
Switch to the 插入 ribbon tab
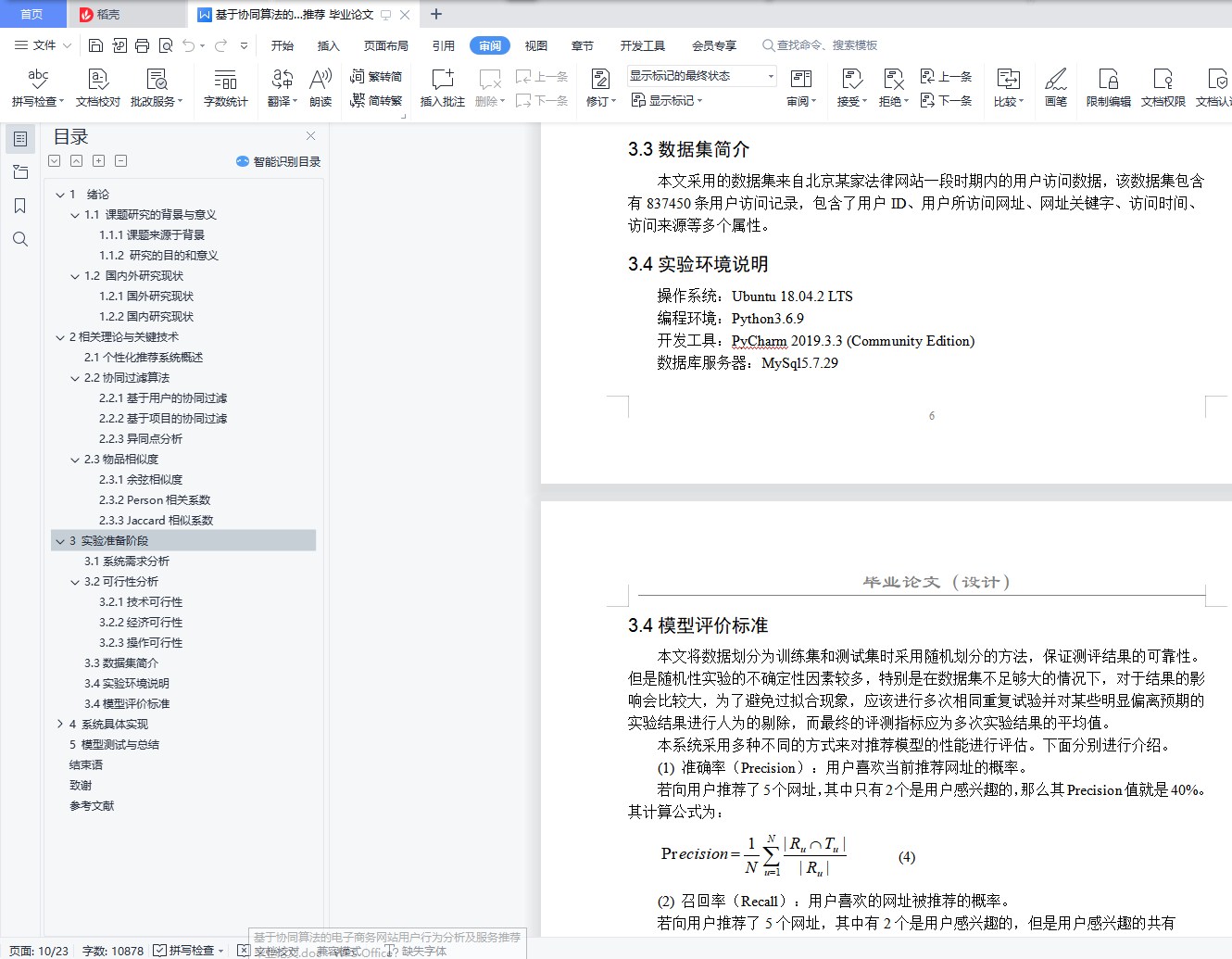click(329, 45)
